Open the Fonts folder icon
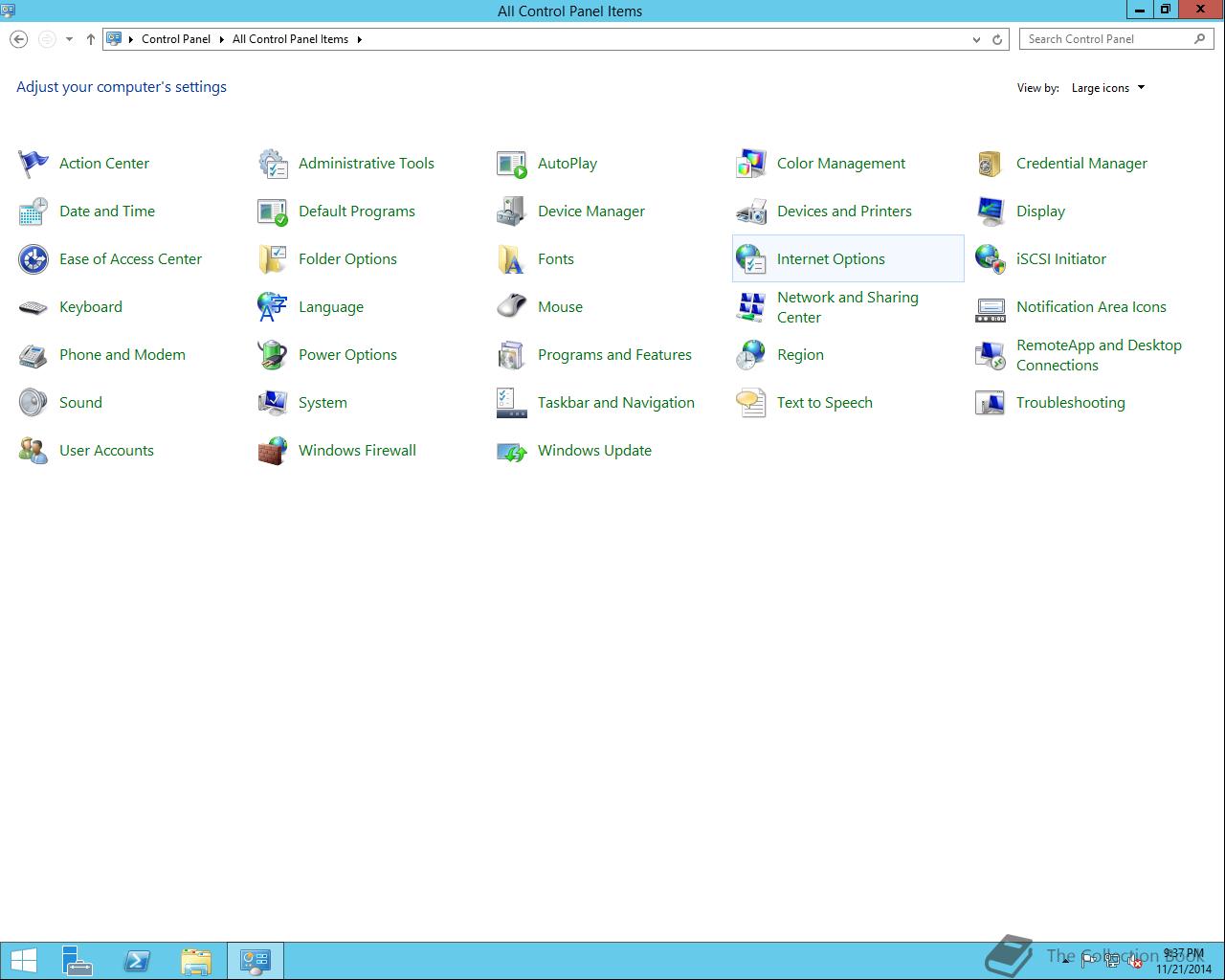This screenshot has height=980, width=1225. tap(512, 259)
